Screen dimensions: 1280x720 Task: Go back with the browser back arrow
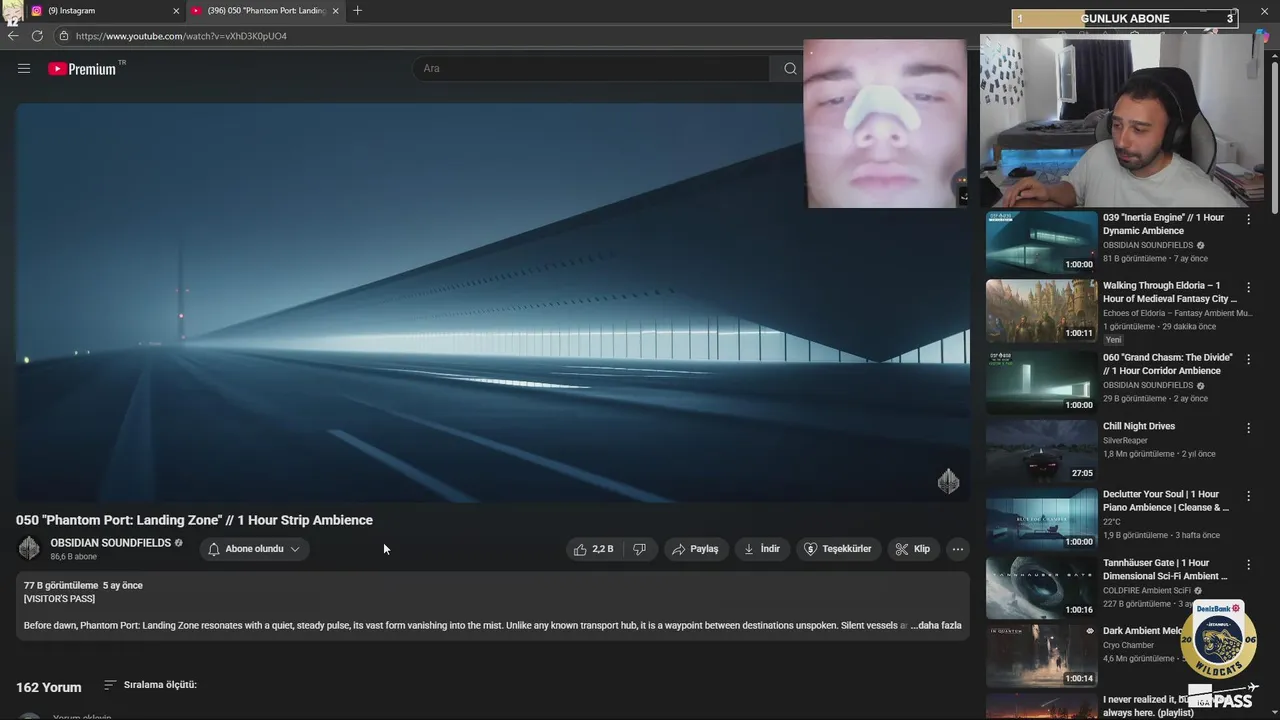click(x=13, y=36)
